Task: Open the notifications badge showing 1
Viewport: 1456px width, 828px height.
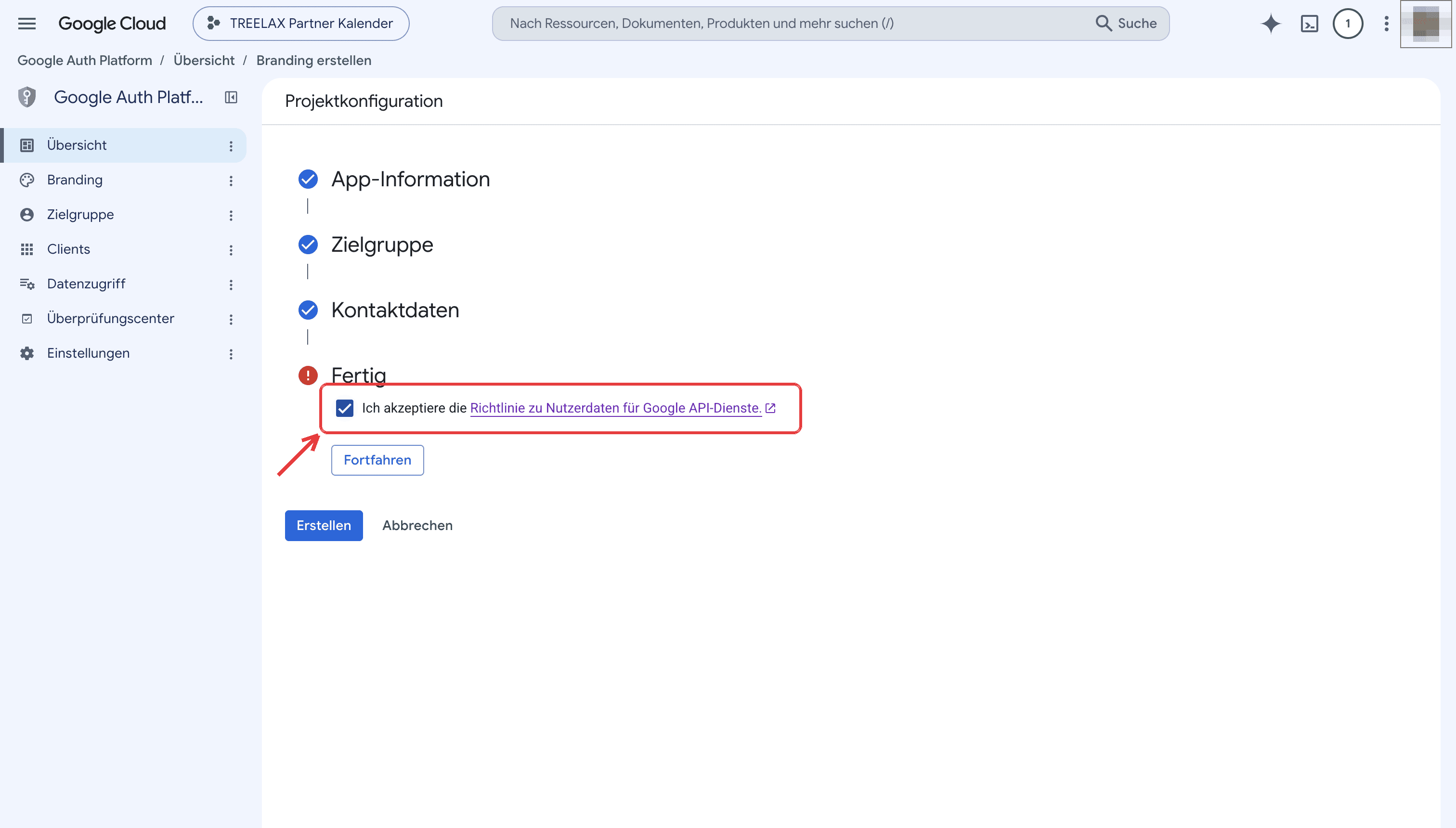Action: click(x=1348, y=23)
